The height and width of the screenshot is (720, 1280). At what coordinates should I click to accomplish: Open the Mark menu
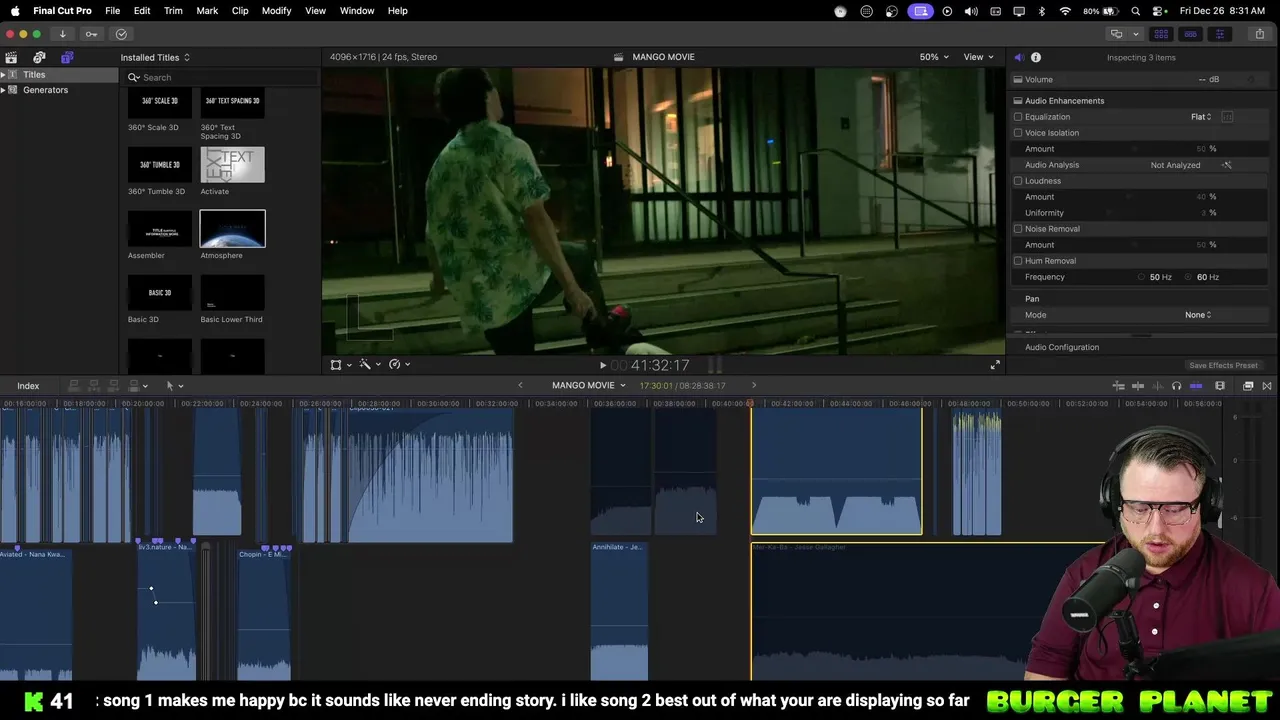tap(207, 11)
